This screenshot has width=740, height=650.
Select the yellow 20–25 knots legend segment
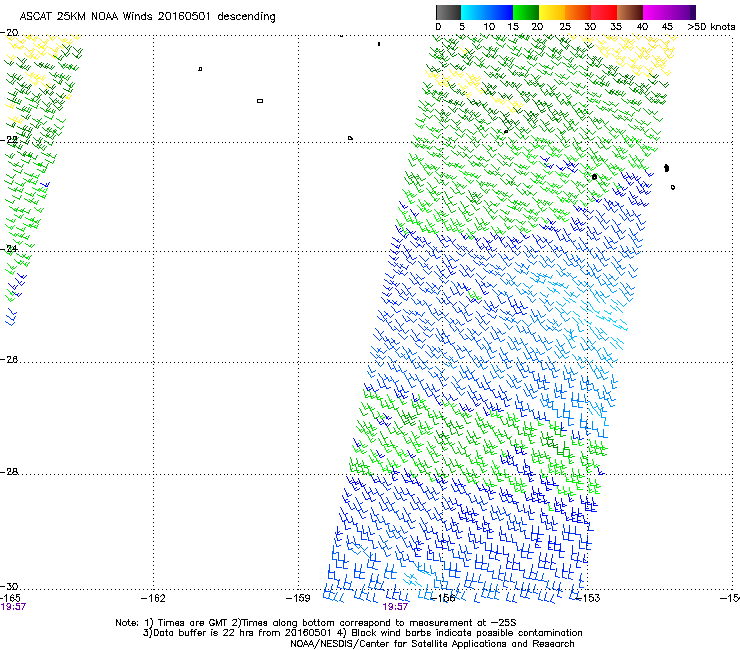coord(552,12)
